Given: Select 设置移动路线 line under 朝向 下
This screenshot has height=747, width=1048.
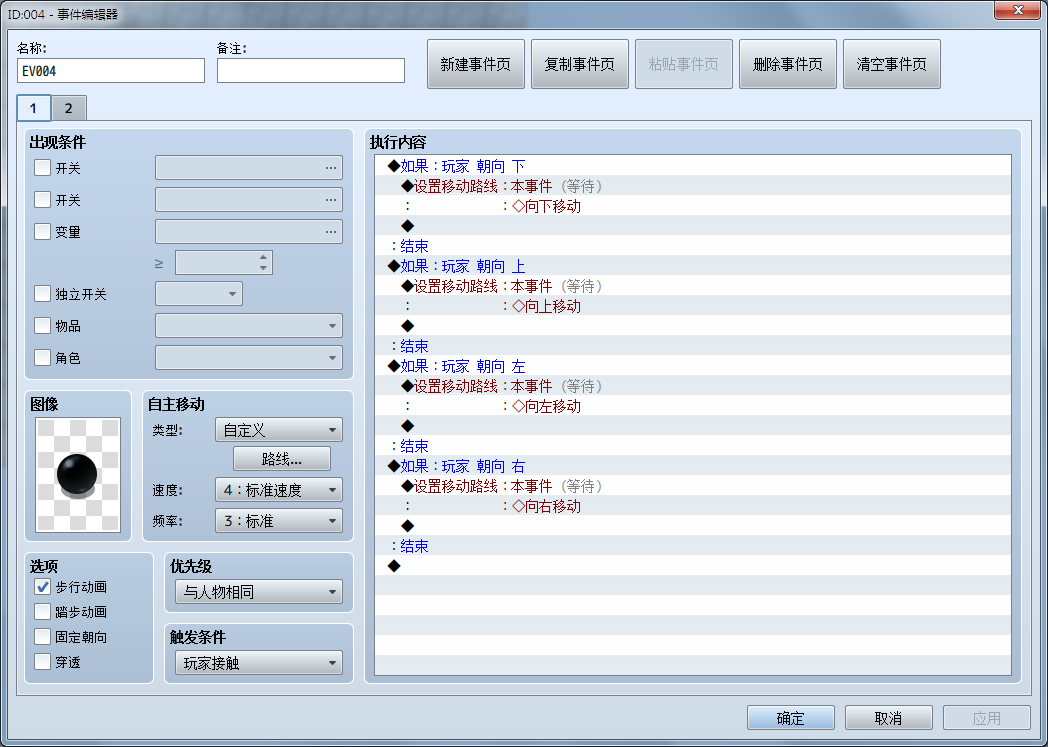Looking at the screenshot, I should 692,186.
